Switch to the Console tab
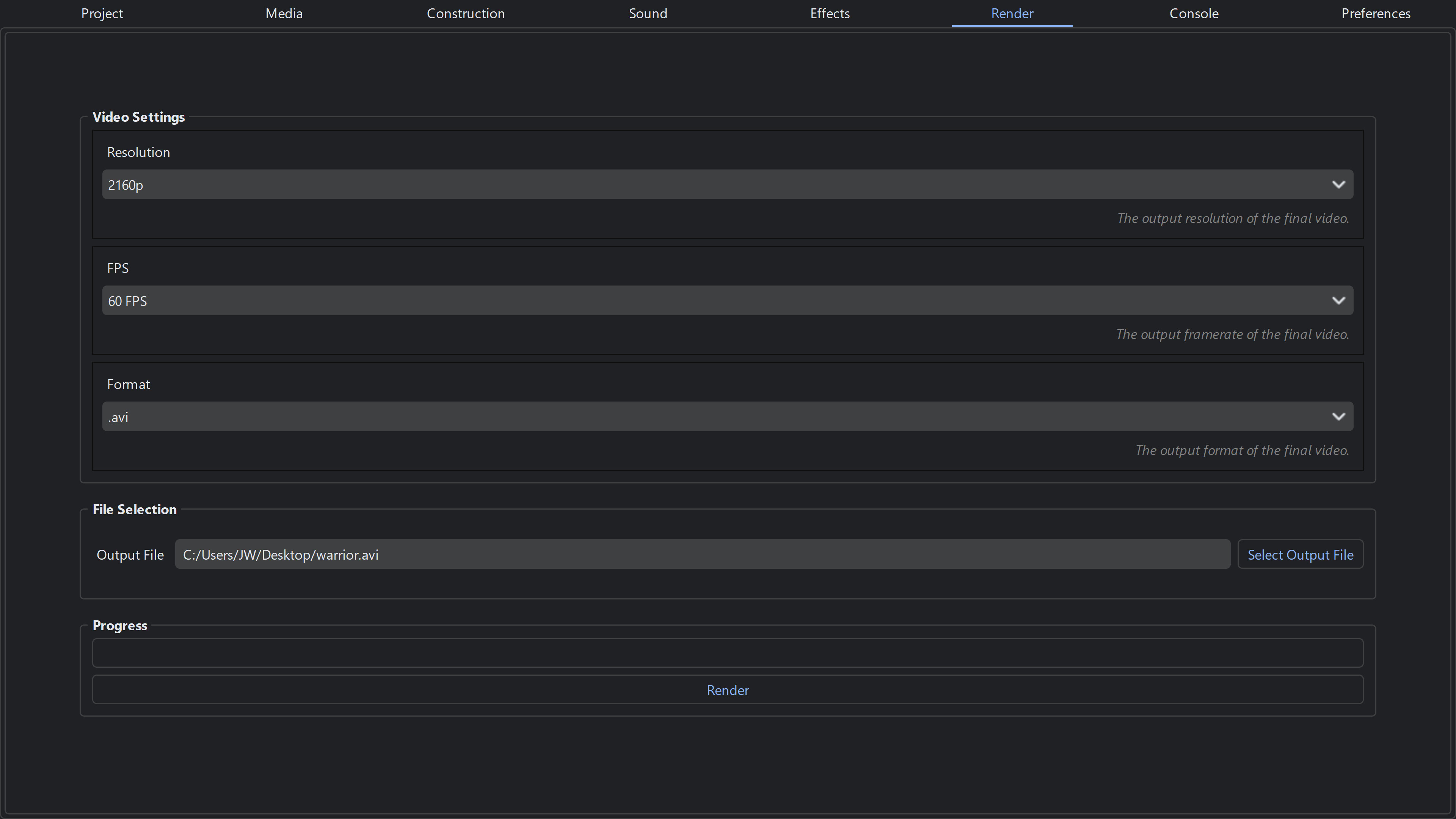 [1194, 14]
